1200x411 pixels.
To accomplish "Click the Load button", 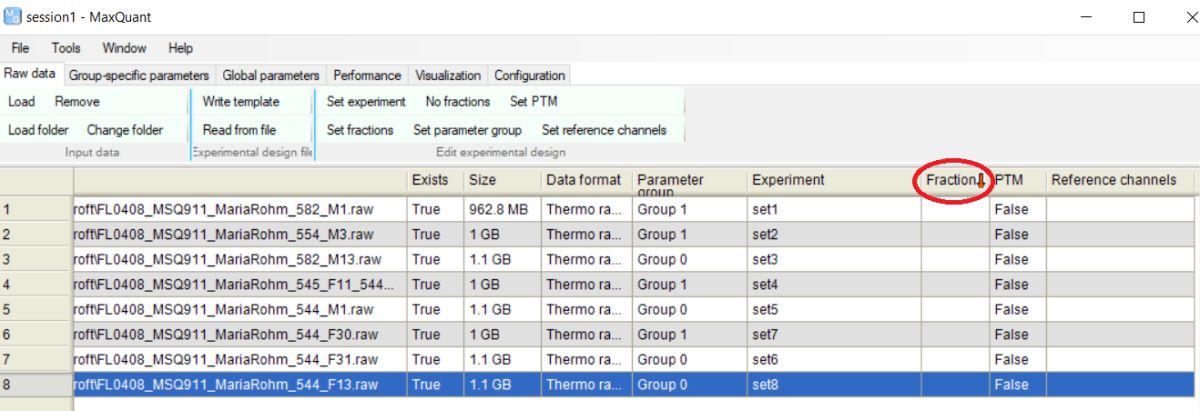I will coord(21,102).
